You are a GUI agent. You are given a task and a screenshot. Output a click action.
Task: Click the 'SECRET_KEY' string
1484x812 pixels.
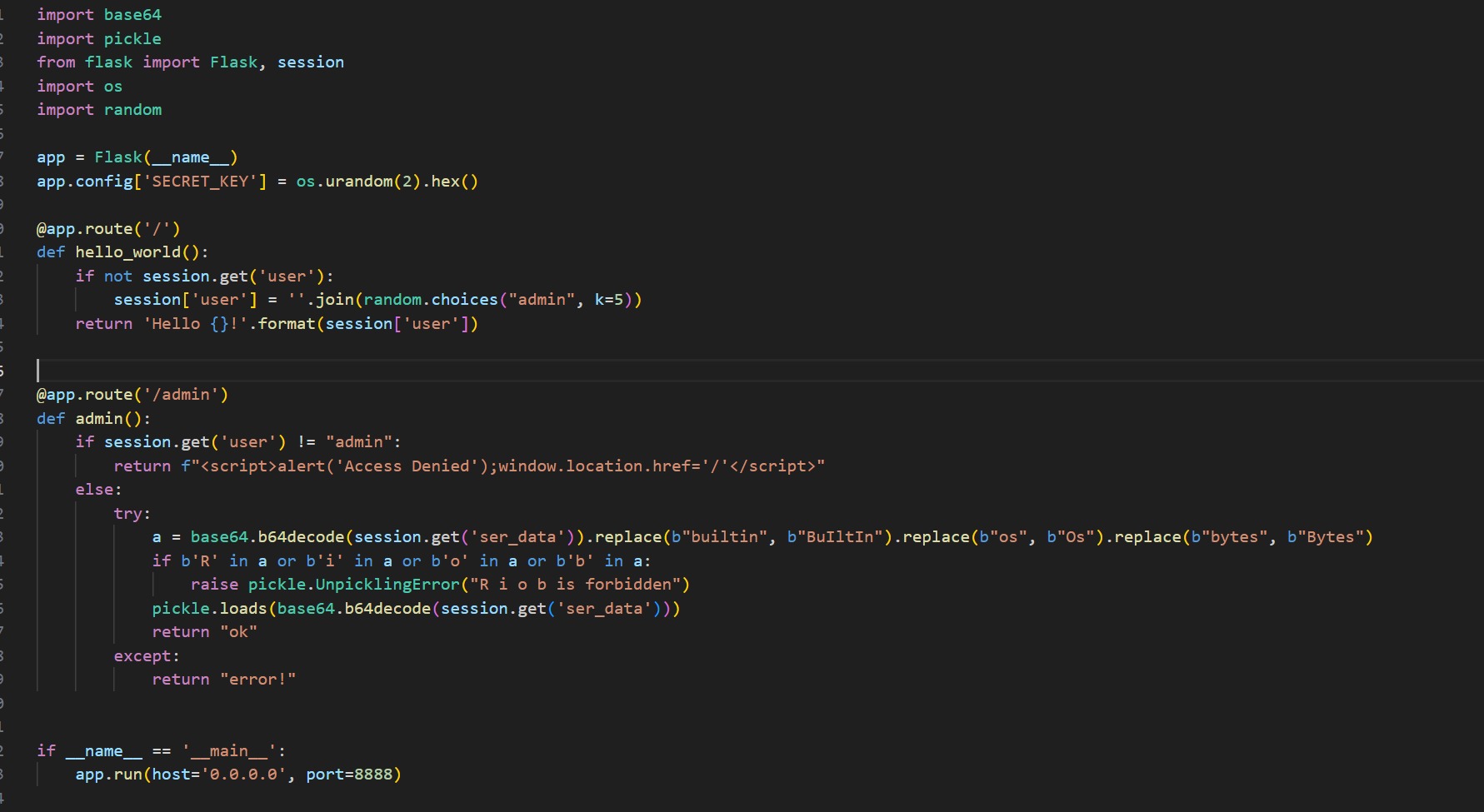pyautogui.click(x=200, y=182)
